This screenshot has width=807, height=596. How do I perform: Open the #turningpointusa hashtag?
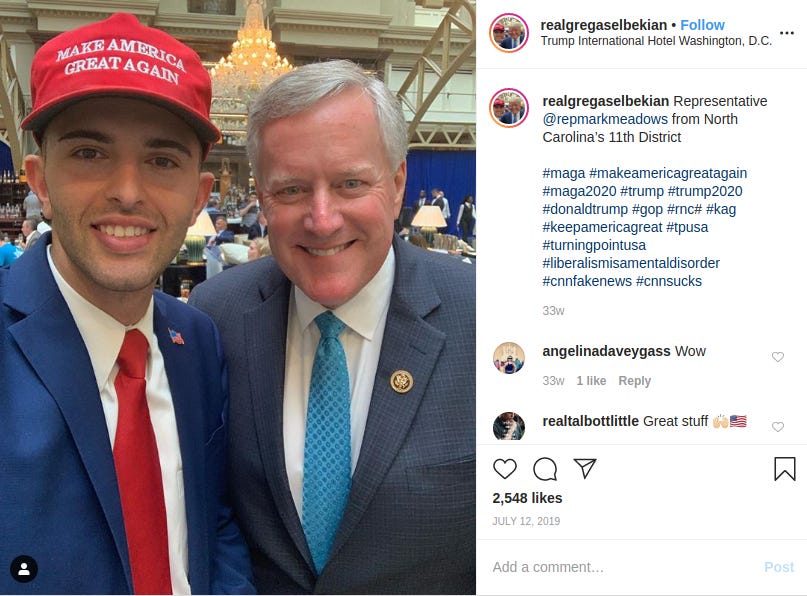click(594, 245)
